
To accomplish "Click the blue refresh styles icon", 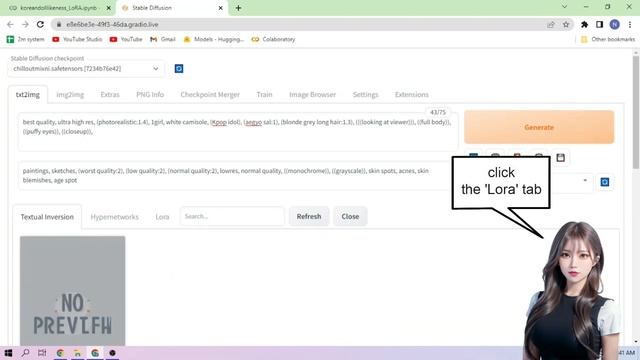I will pos(604,182).
